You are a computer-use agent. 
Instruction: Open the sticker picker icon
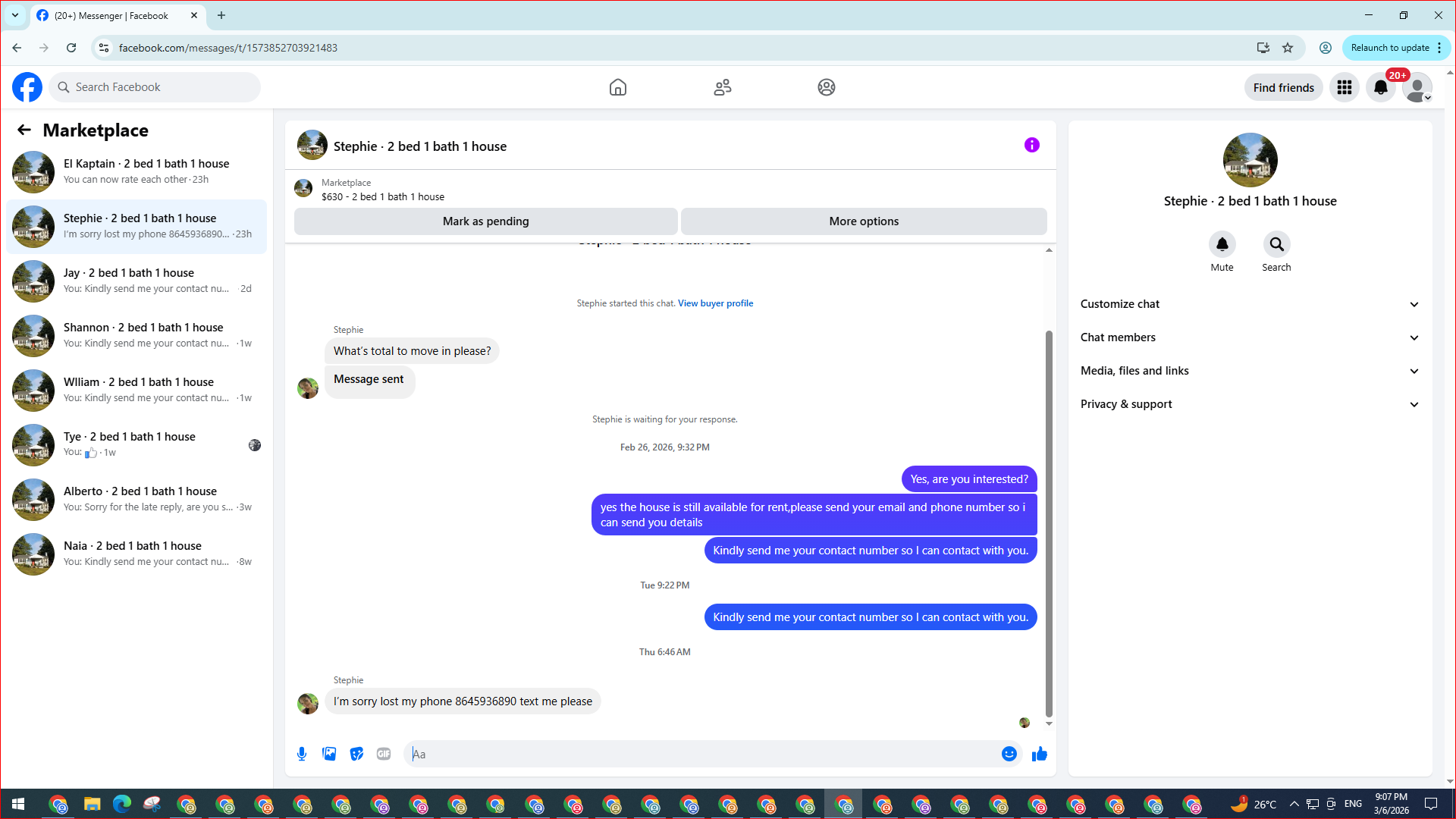point(356,754)
